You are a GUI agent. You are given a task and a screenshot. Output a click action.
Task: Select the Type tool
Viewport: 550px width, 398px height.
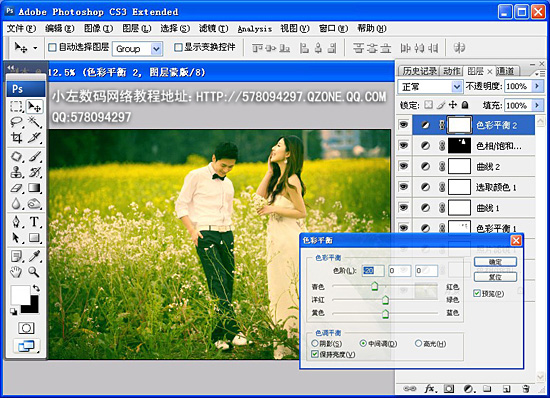pyautogui.click(x=34, y=222)
